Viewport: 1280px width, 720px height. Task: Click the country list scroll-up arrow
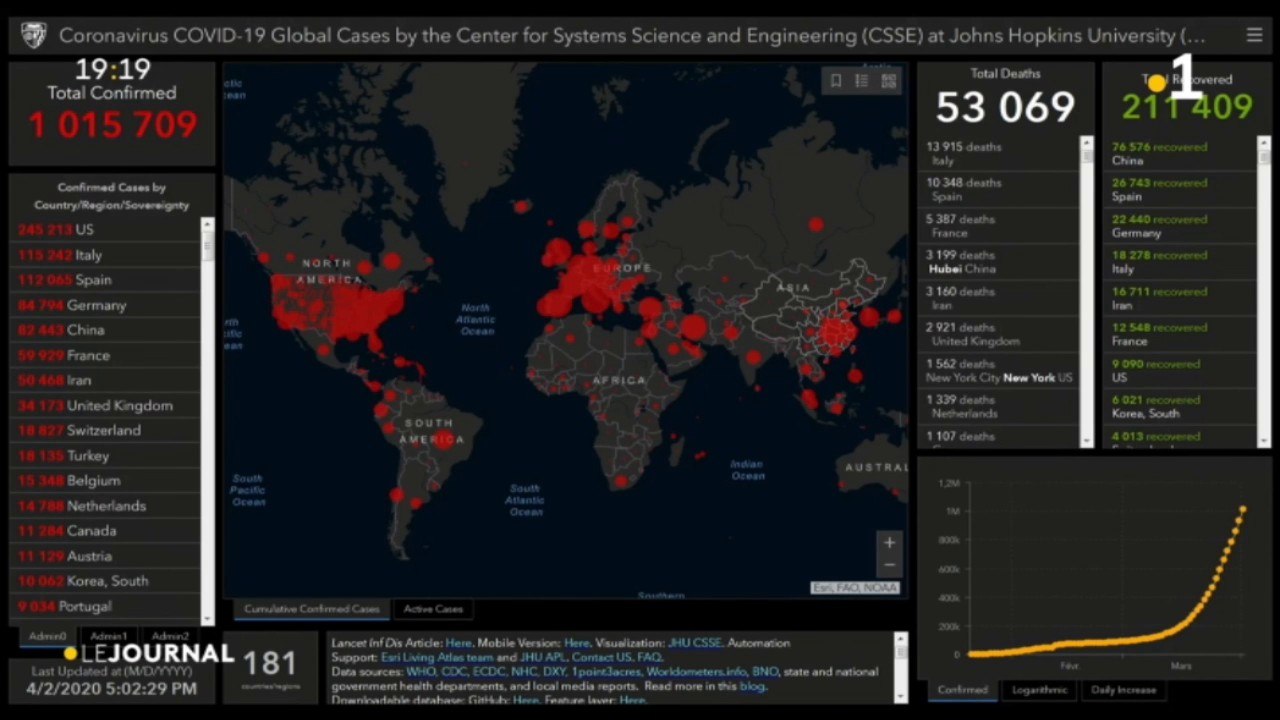(208, 224)
